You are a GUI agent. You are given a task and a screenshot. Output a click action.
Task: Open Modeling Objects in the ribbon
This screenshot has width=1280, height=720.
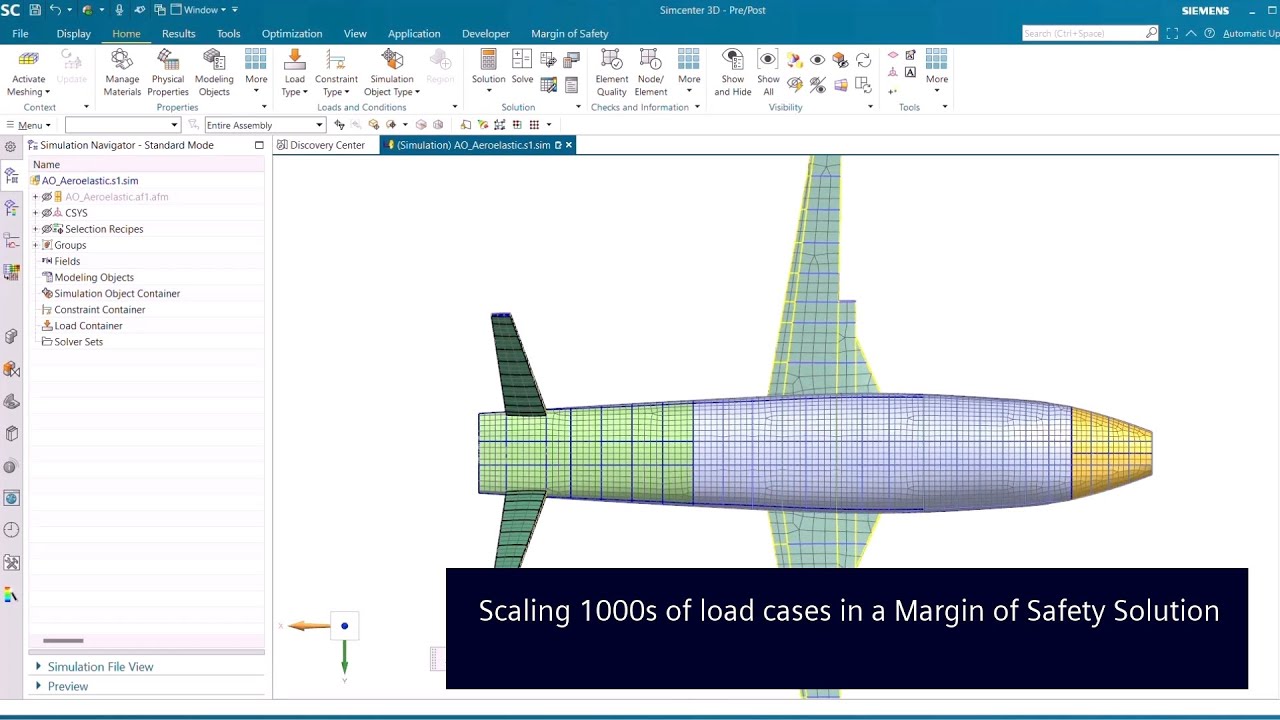214,72
